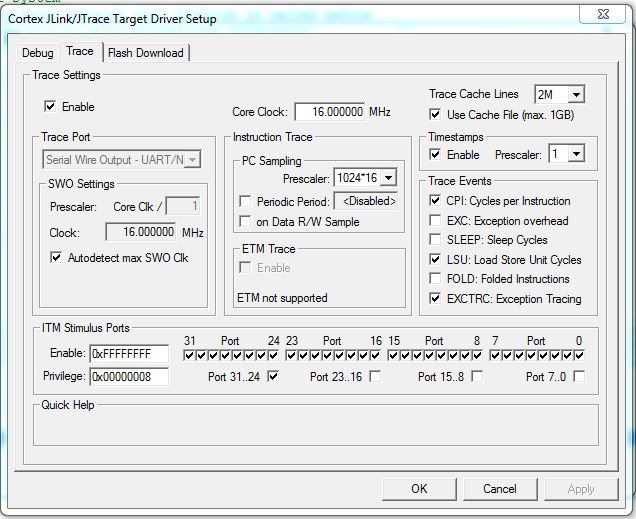Viewport: 636px width, 519px height.
Task: Click the OK button
Action: pyautogui.click(x=419, y=489)
